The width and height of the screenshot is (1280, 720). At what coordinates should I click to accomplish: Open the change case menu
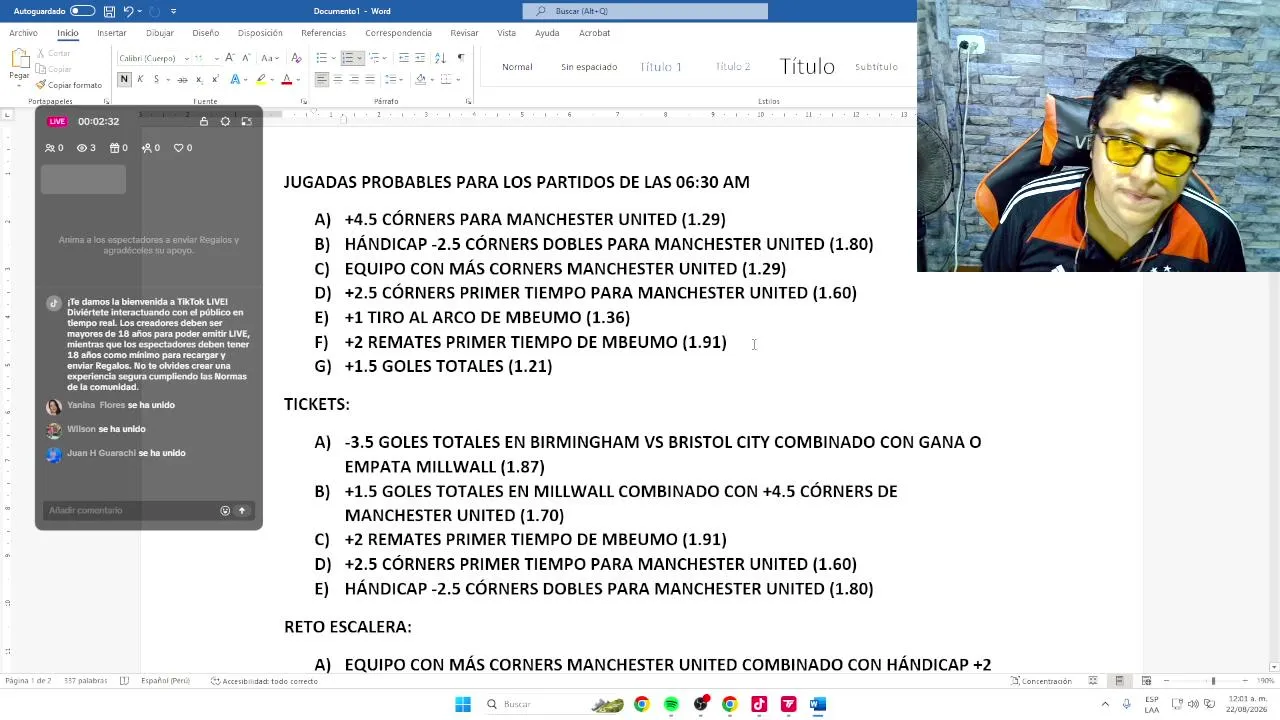tap(271, 58)
